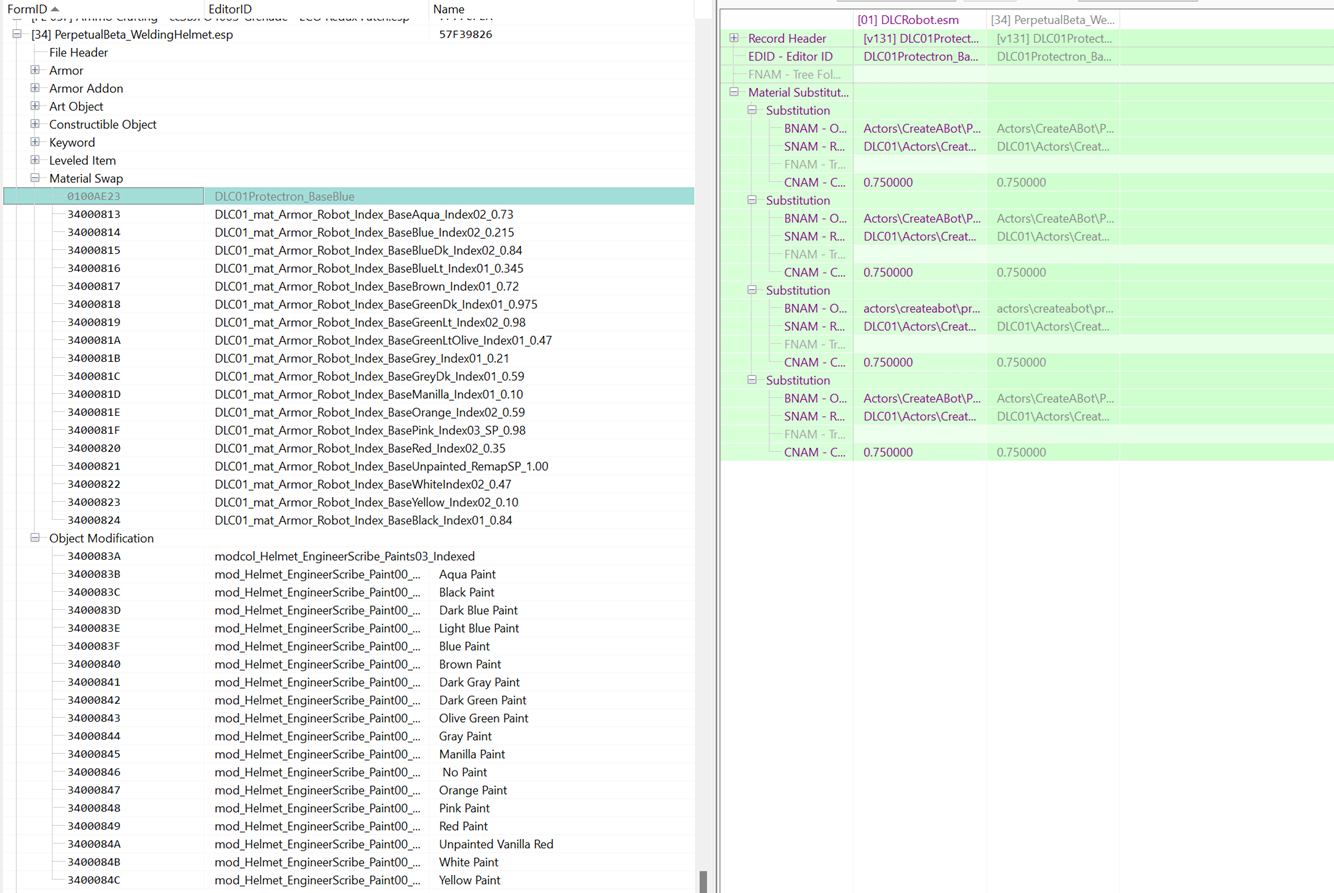The image size is (1334, 893).
Task: Select the BaseManilla_Index01_0.10 material swap
Action: (348, 394)
